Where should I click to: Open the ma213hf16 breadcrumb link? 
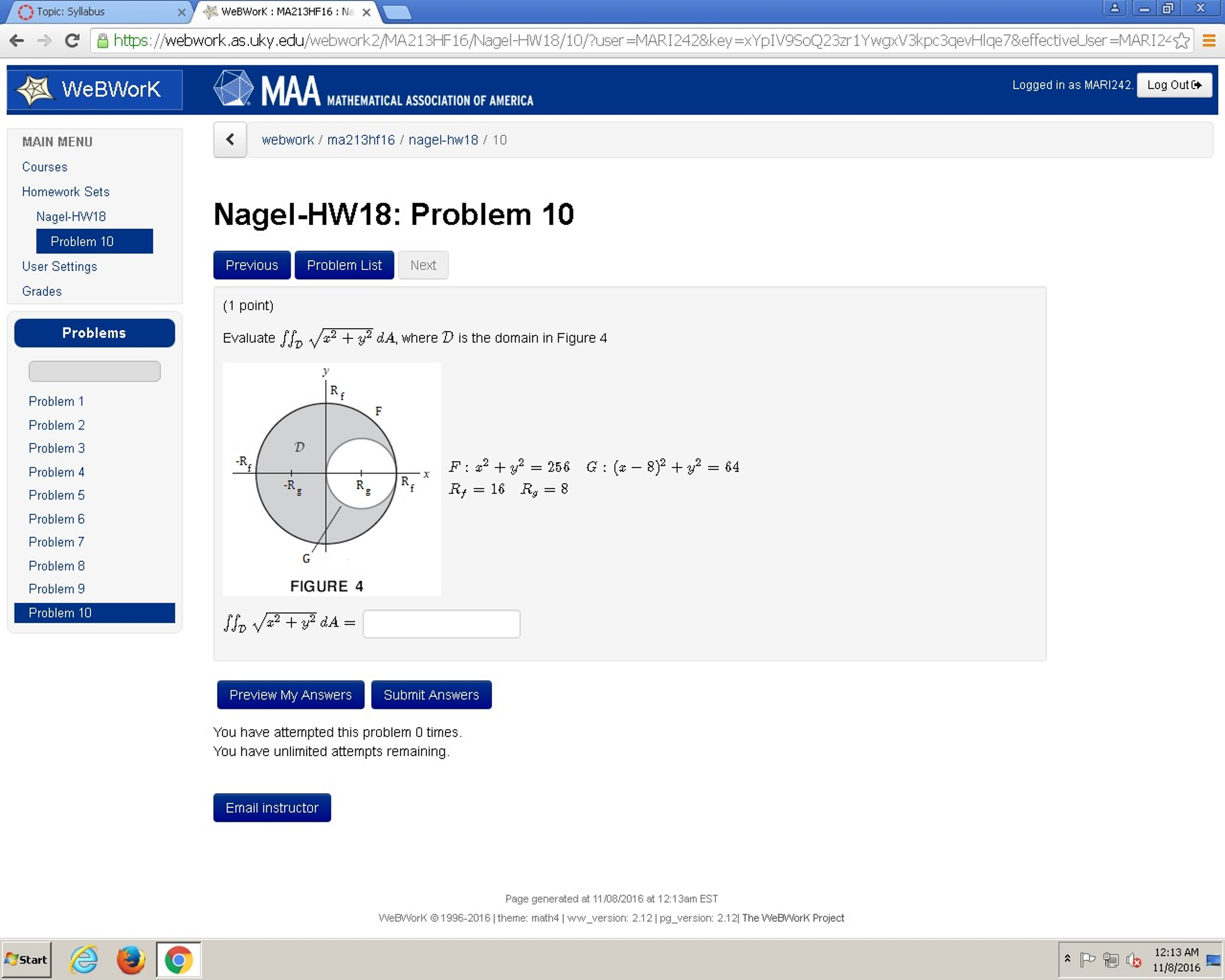360,139
